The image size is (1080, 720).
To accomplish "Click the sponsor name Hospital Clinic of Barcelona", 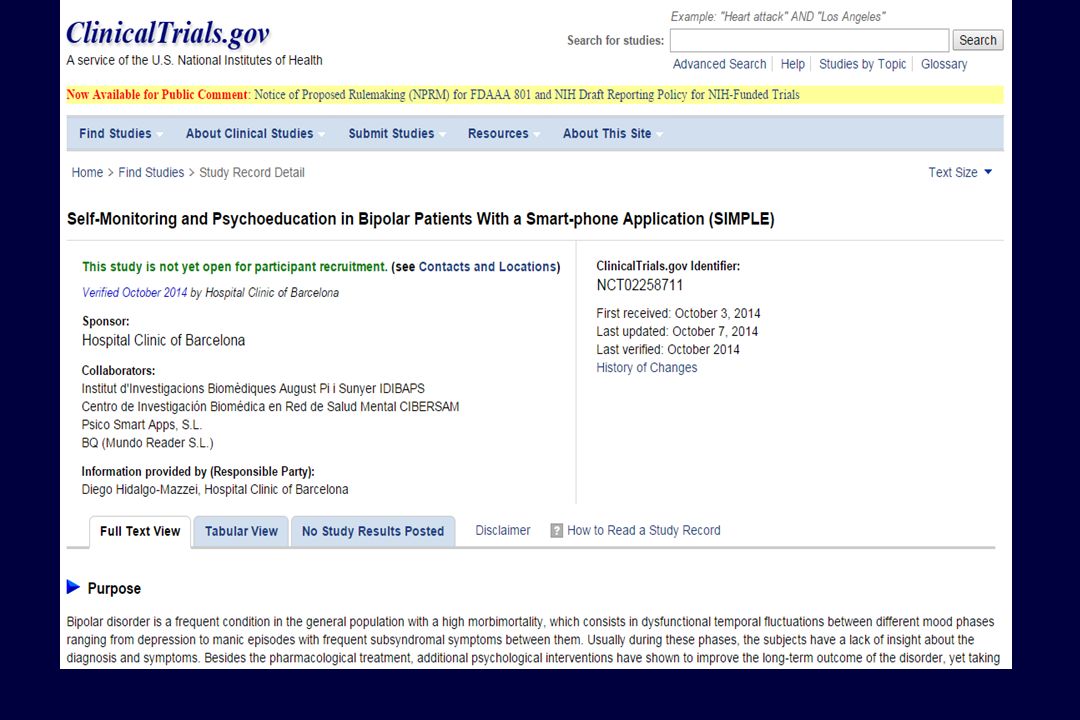I will click(x=163, y=340).
